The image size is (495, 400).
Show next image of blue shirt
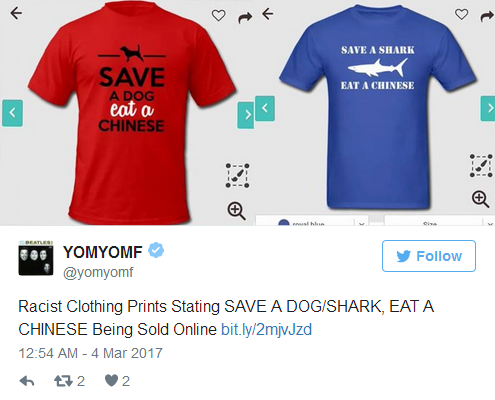pyautogui.click(x=488, y=108)
